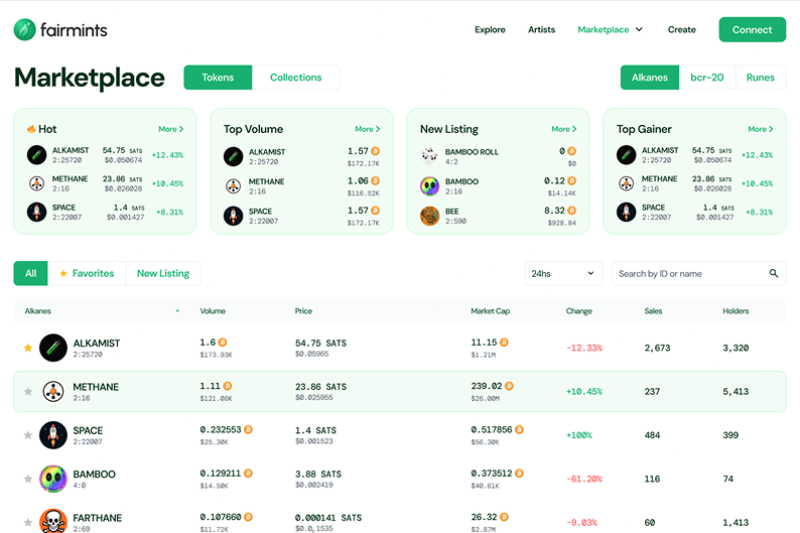Click METHANE icon in Top Gainer card
The image size is (800, 533).
click(x=626, y=183)
